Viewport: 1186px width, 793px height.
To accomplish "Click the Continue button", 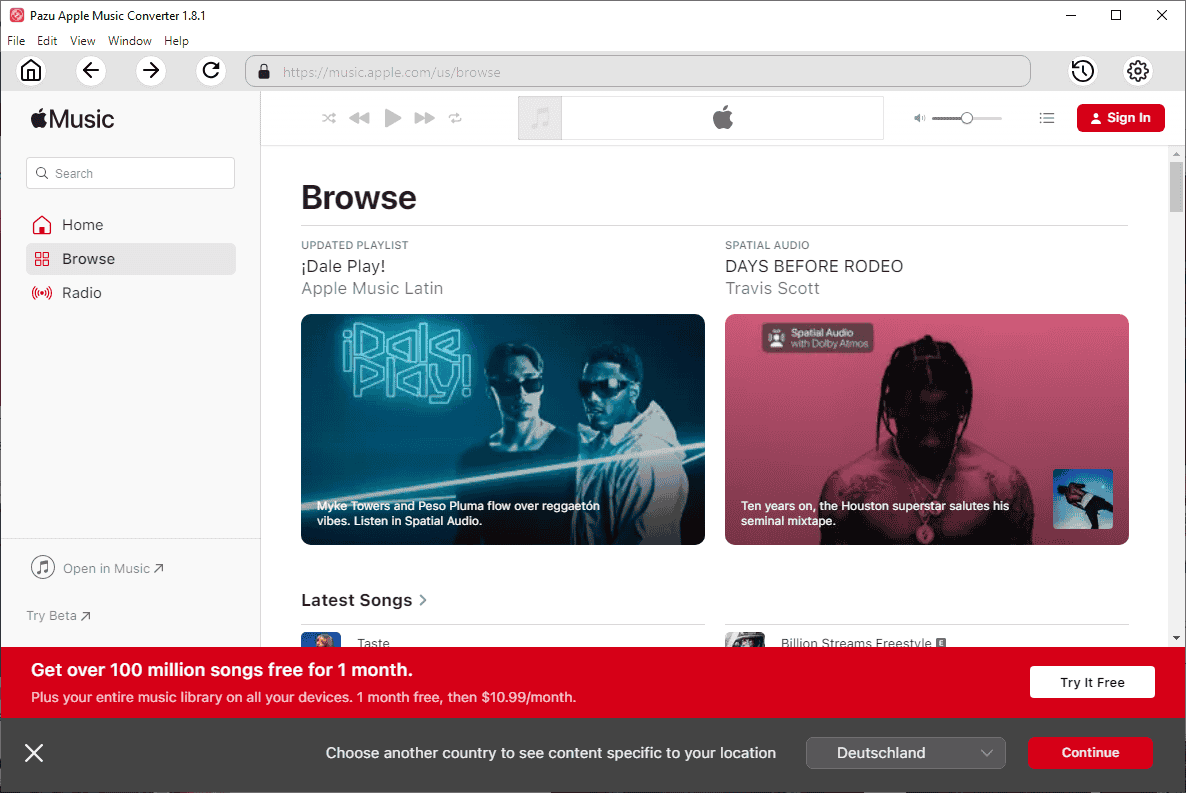I will click(1090, 753).
